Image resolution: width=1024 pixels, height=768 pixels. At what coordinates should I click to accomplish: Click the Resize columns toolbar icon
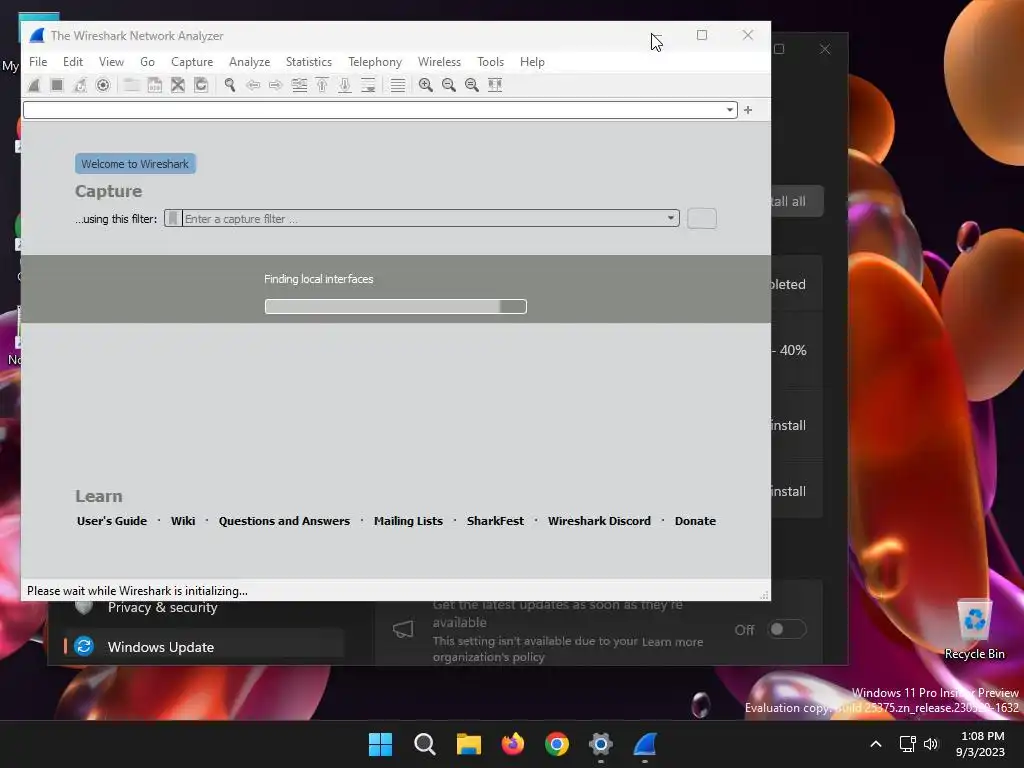495,85
